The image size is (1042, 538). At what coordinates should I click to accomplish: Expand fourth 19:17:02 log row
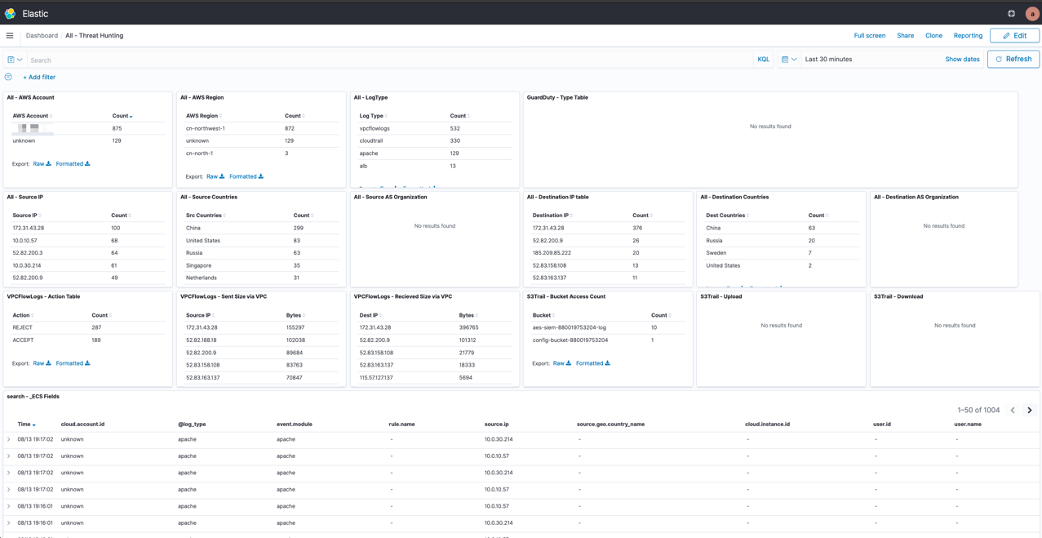click(9, 489)
